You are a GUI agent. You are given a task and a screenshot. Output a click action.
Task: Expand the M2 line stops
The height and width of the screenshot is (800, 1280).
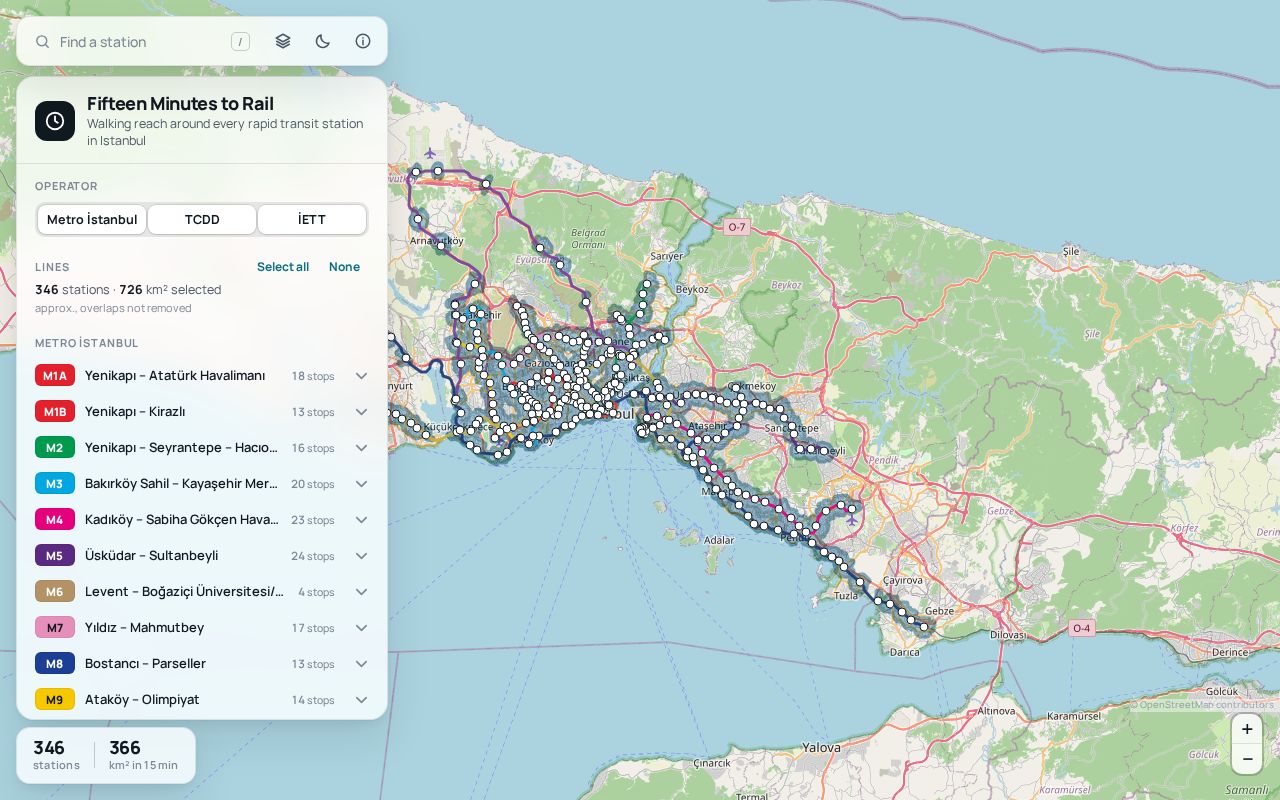[x=361, y=448]
